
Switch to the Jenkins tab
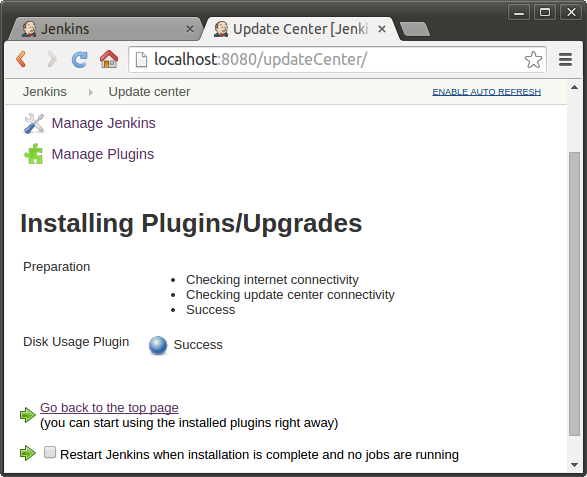tap(101, 29)
